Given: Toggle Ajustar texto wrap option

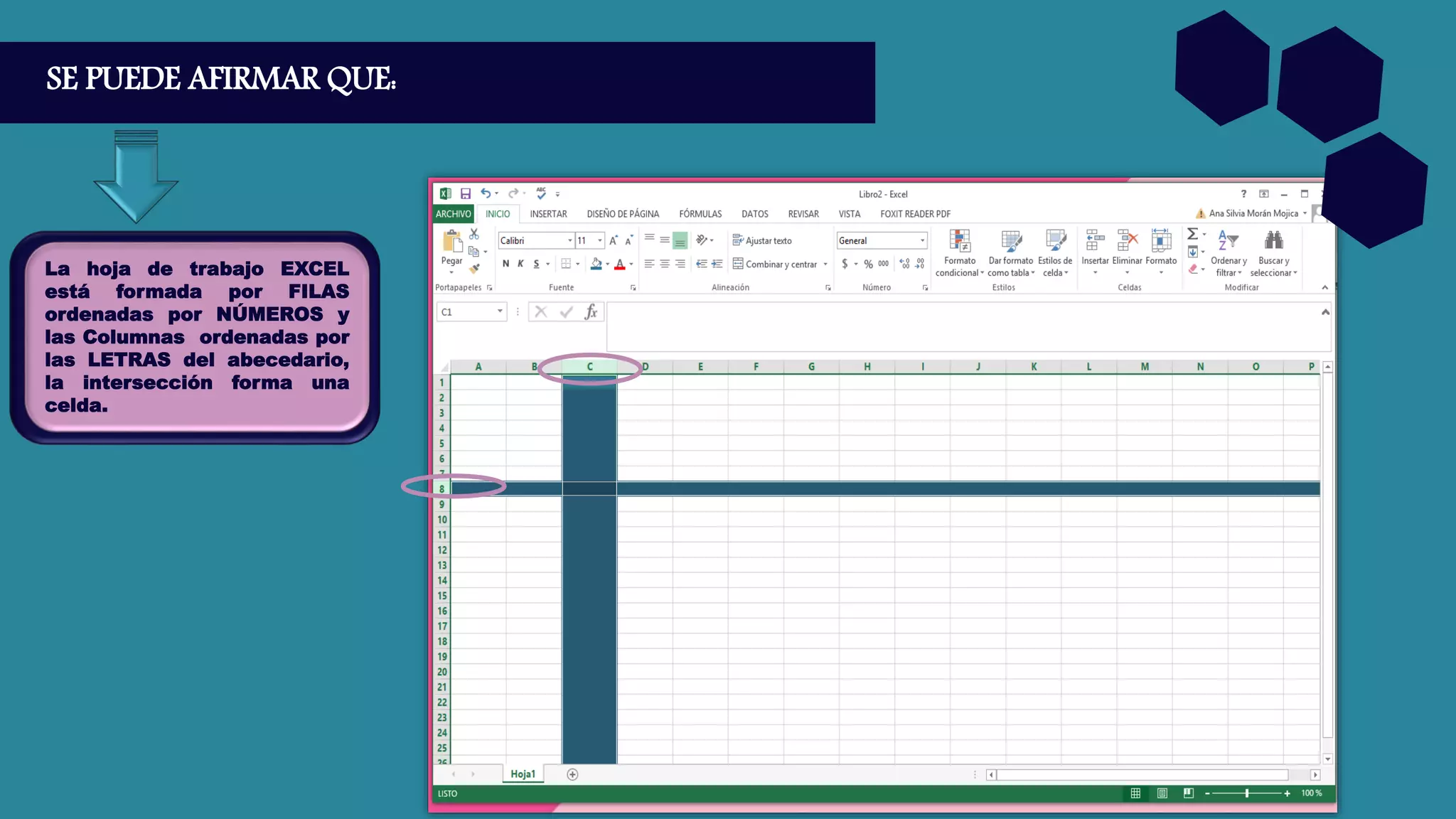Looking at the screenshot, I should [x=762, y=241].
